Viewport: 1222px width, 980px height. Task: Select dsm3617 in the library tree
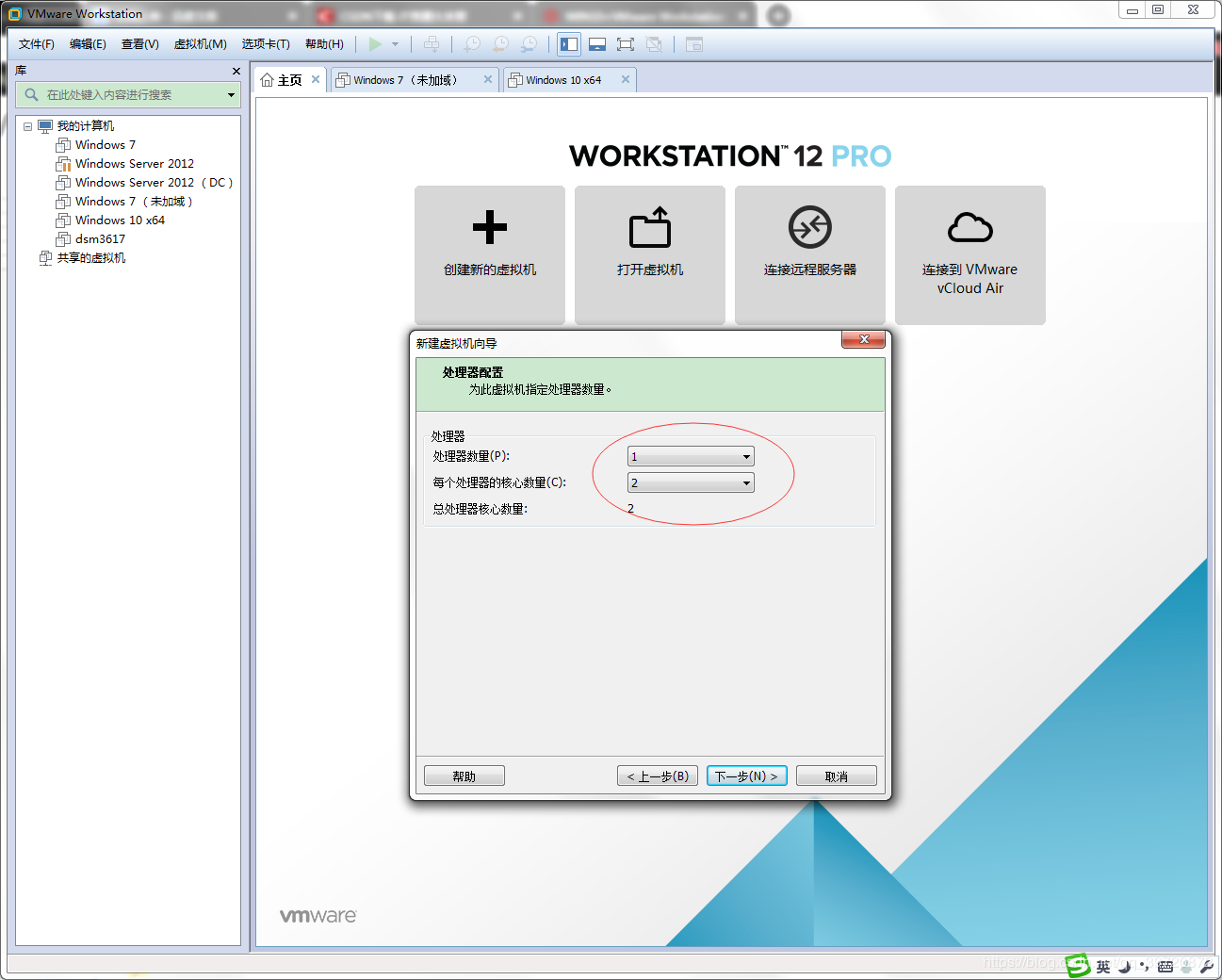coord(100,239)
